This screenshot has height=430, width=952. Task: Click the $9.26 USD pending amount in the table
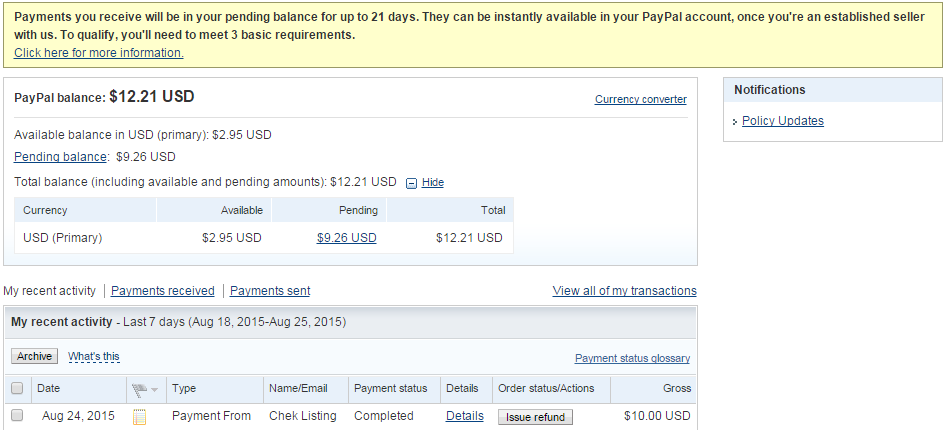[346, 238]
